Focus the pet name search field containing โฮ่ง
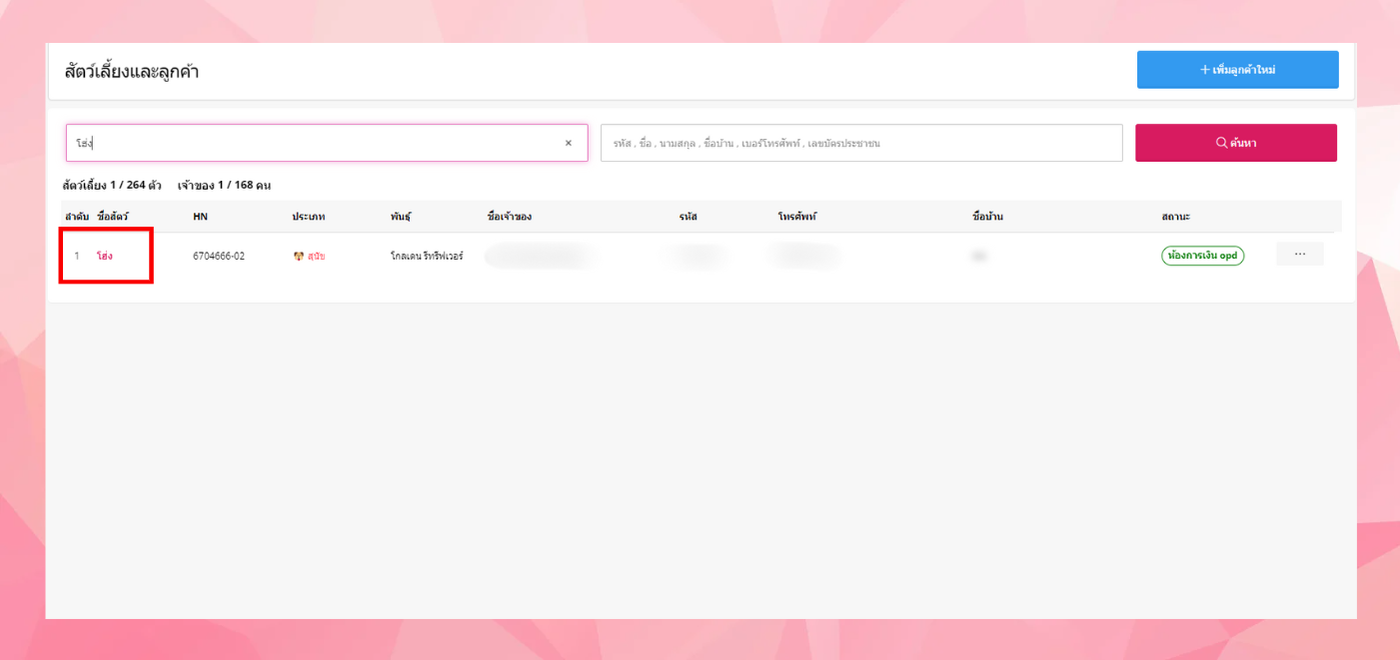Image resolution: width=1400 pixels, height=660 pixels. pyautogui.click(x=326, y=143)
